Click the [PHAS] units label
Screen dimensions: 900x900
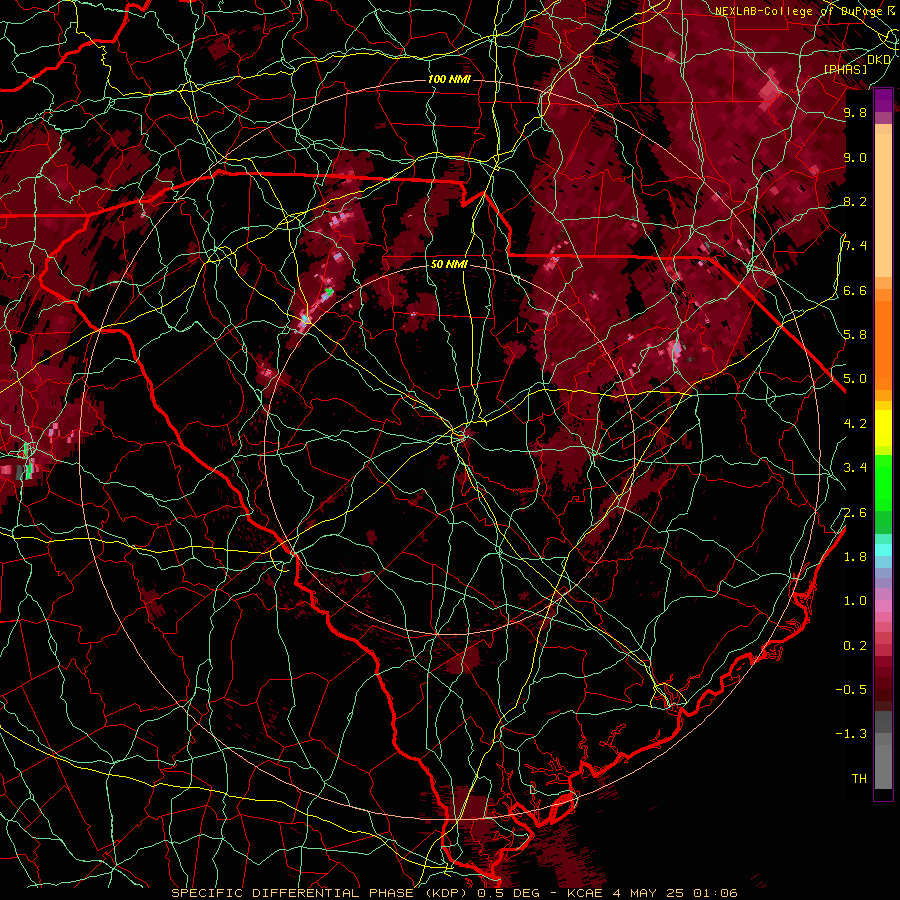(x=845, y=69)
